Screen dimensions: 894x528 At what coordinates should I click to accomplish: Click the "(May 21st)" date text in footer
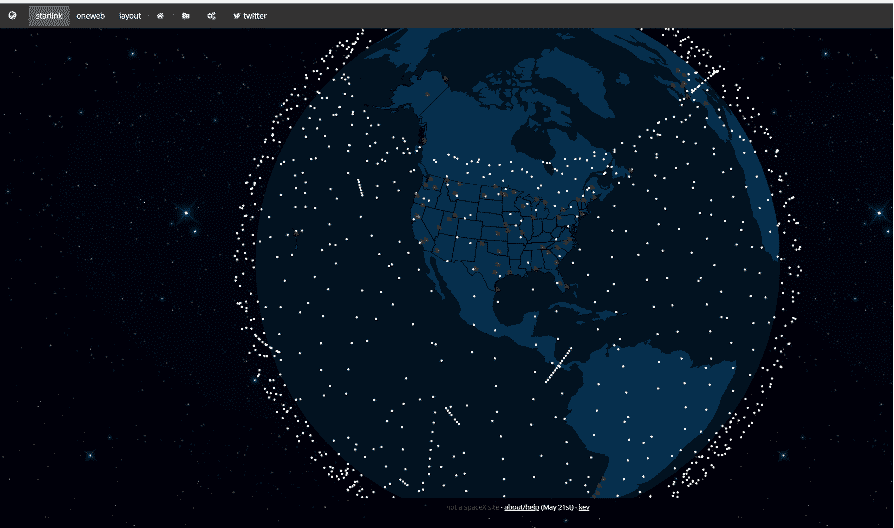click(557, 507)
